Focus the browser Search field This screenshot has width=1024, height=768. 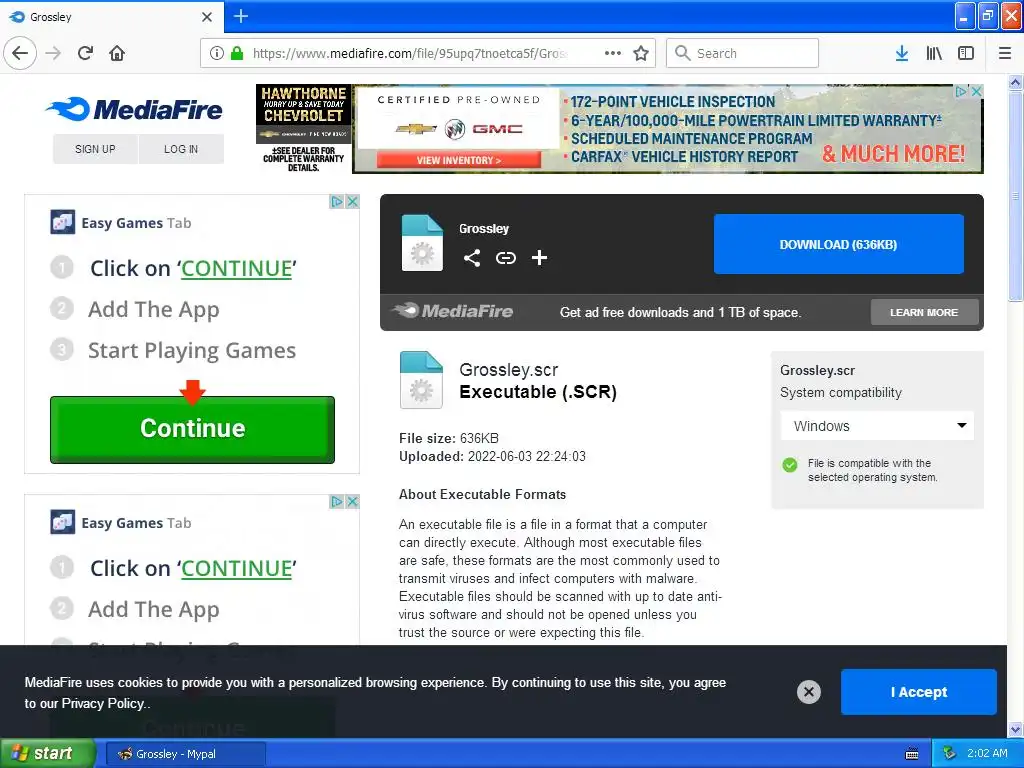tap(742, 53)
